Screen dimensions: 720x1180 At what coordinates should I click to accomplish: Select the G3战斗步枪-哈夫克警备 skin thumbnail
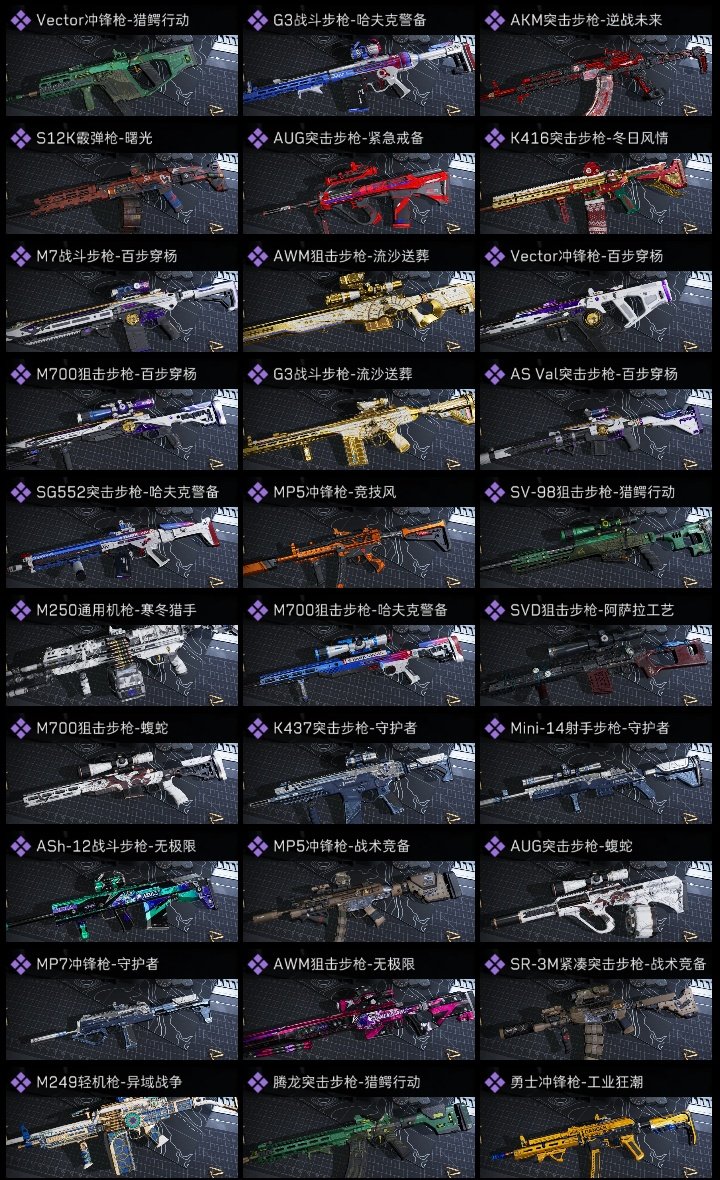pos(359,75)
